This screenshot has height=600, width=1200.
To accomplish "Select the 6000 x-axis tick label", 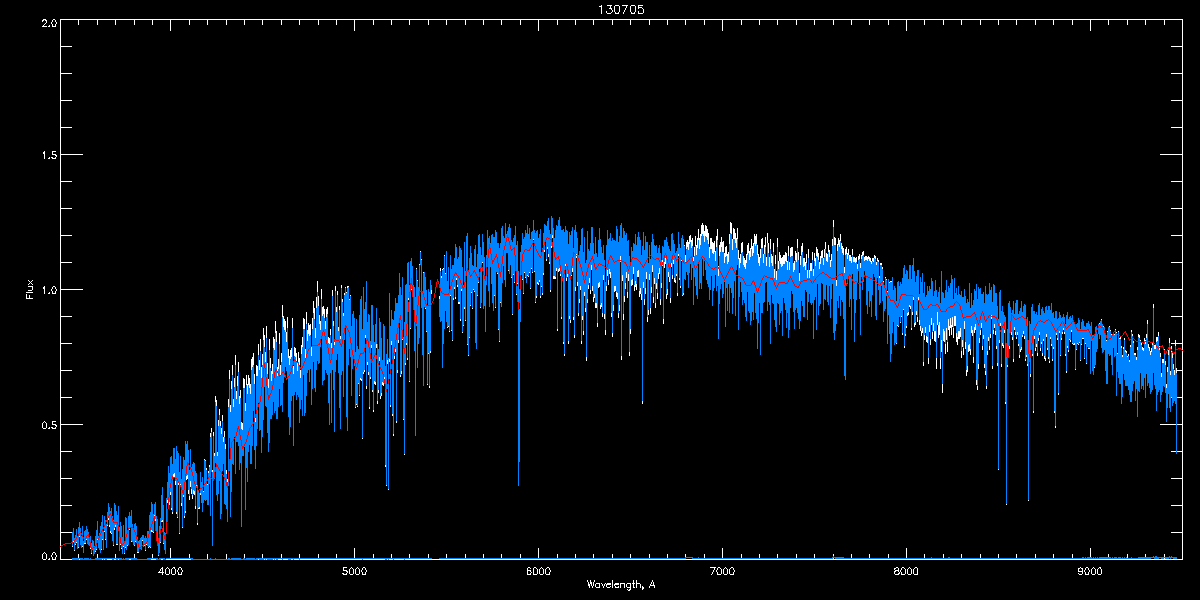I will point(539,572).
